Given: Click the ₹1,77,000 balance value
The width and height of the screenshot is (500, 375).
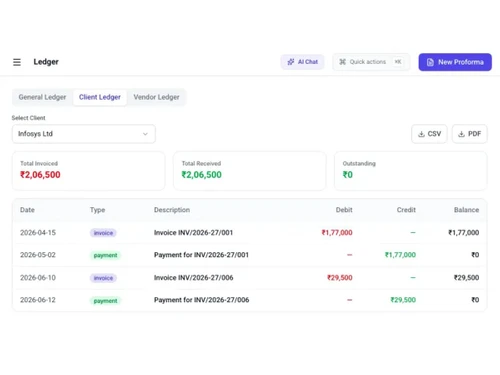Looking at the screenshot, I should [464, 233].
